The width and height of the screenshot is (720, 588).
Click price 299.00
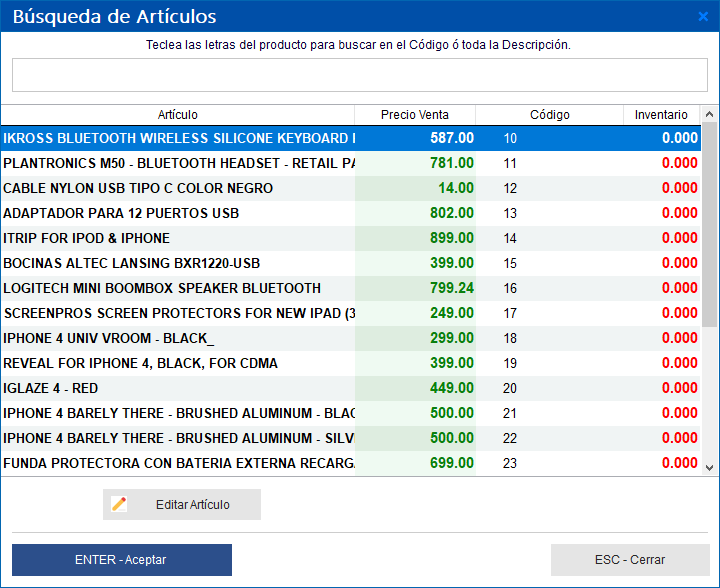[x=452, y=338]
